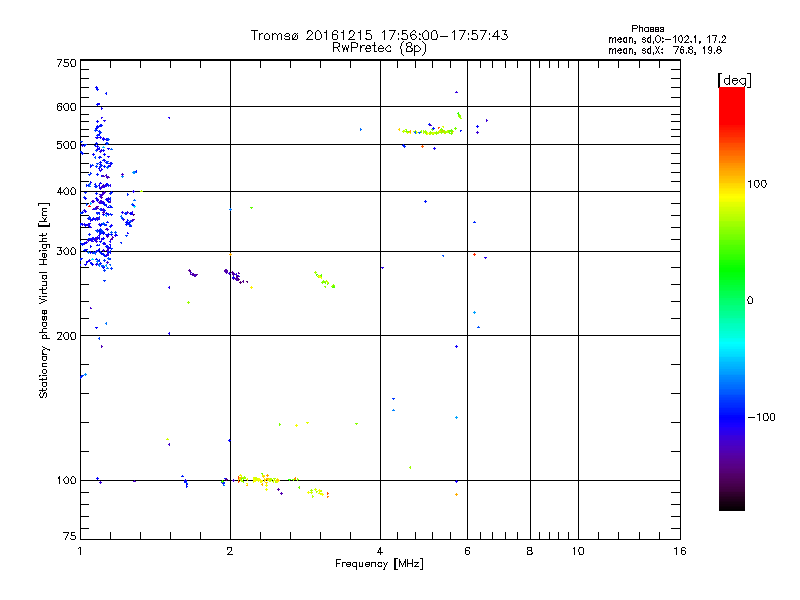Viewport: 800px width, 600px height.
Task: Click the 'Phases' legend heading
Action: [647, 29]
